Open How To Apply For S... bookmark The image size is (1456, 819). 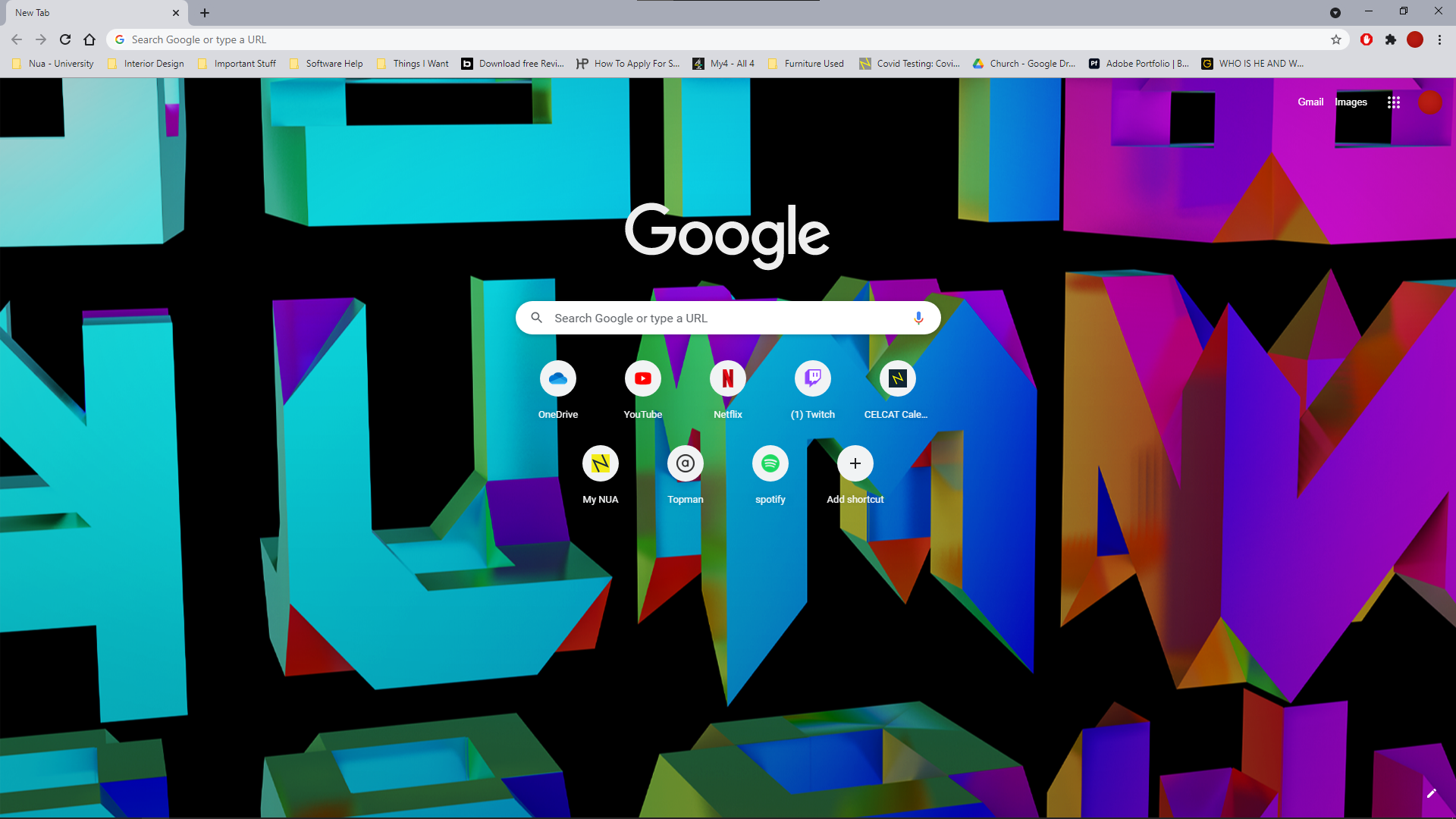tap(629, 64)
